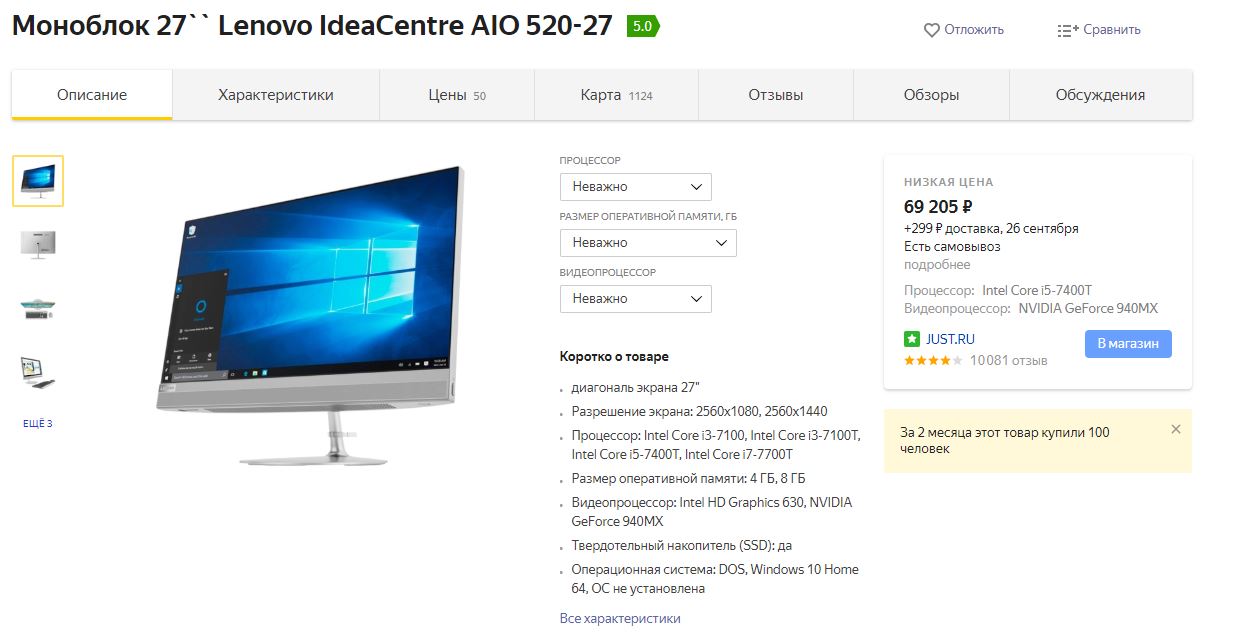Open the Размер оперативной памяти dropdown

pos(648,242)
